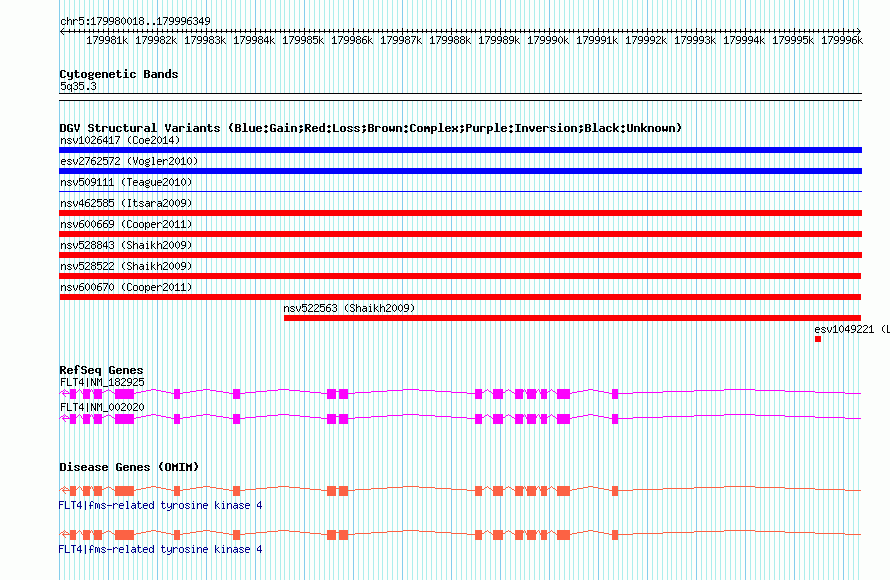This screenshot has height=580, width=890.
Task: Click the RefSeq Genes track title
Action: pyautogui.click(x=101, y=370)
